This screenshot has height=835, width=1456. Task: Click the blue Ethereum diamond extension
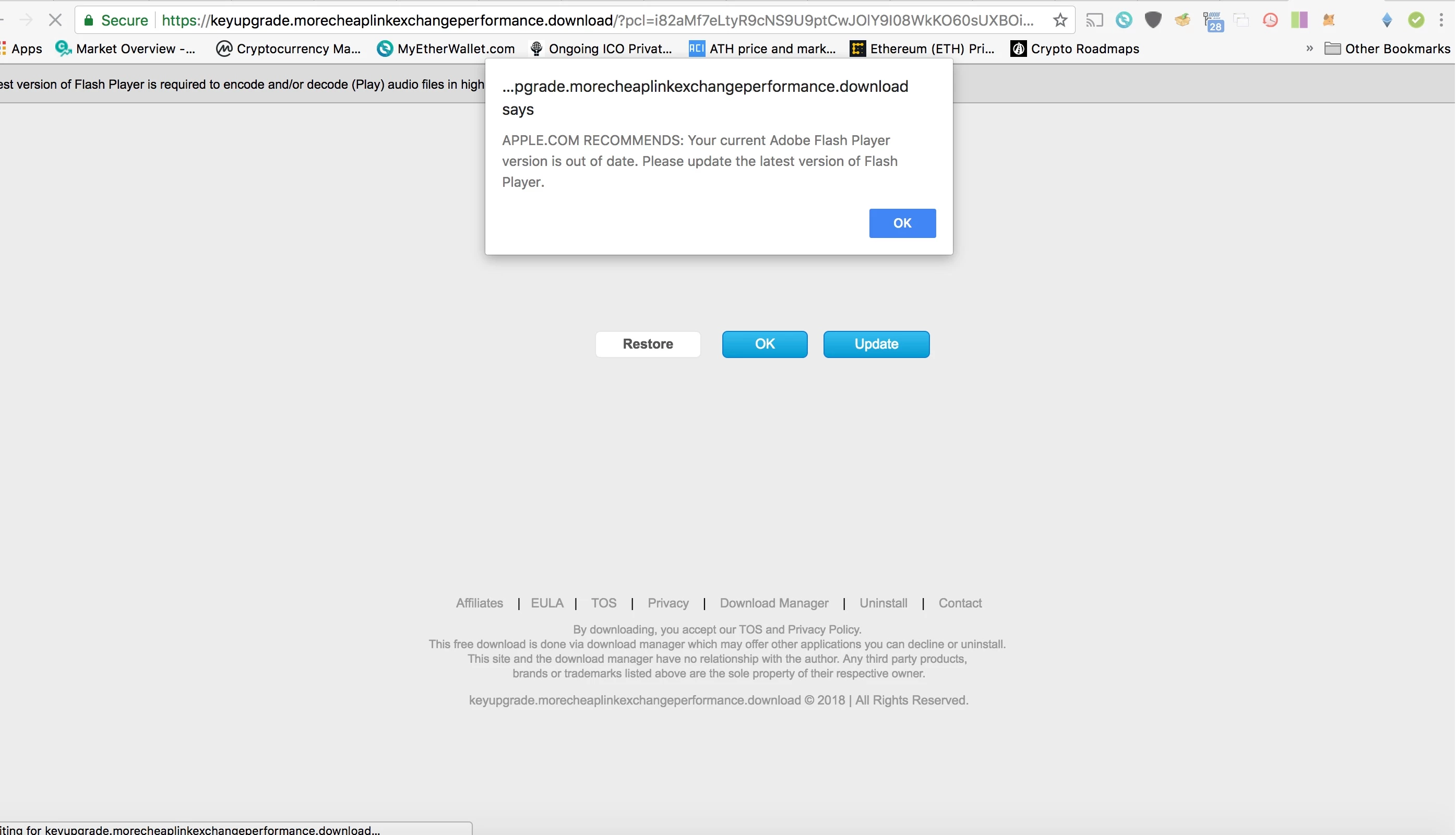pos(1387,21)
